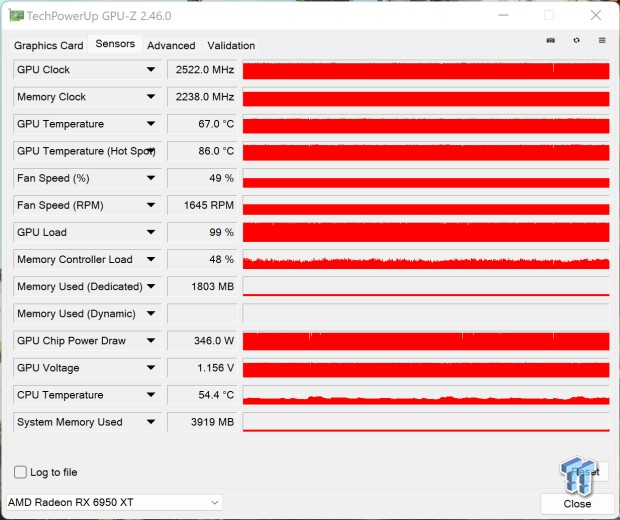Click the 1.156 V GPU Voltage value

coord(202,368)
